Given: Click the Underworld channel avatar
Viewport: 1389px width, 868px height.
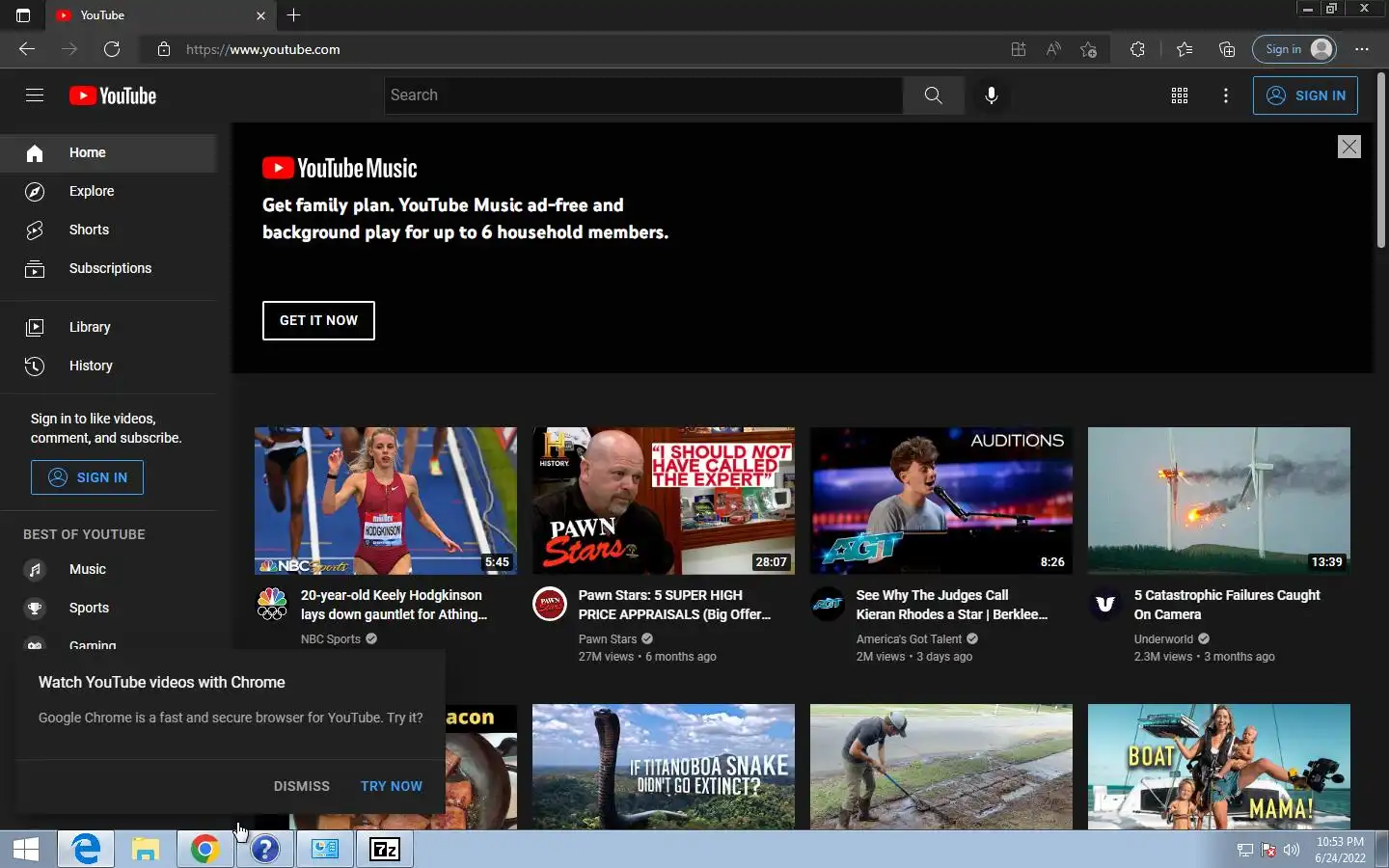Looking at the screenshot, I should [1105, 604].
